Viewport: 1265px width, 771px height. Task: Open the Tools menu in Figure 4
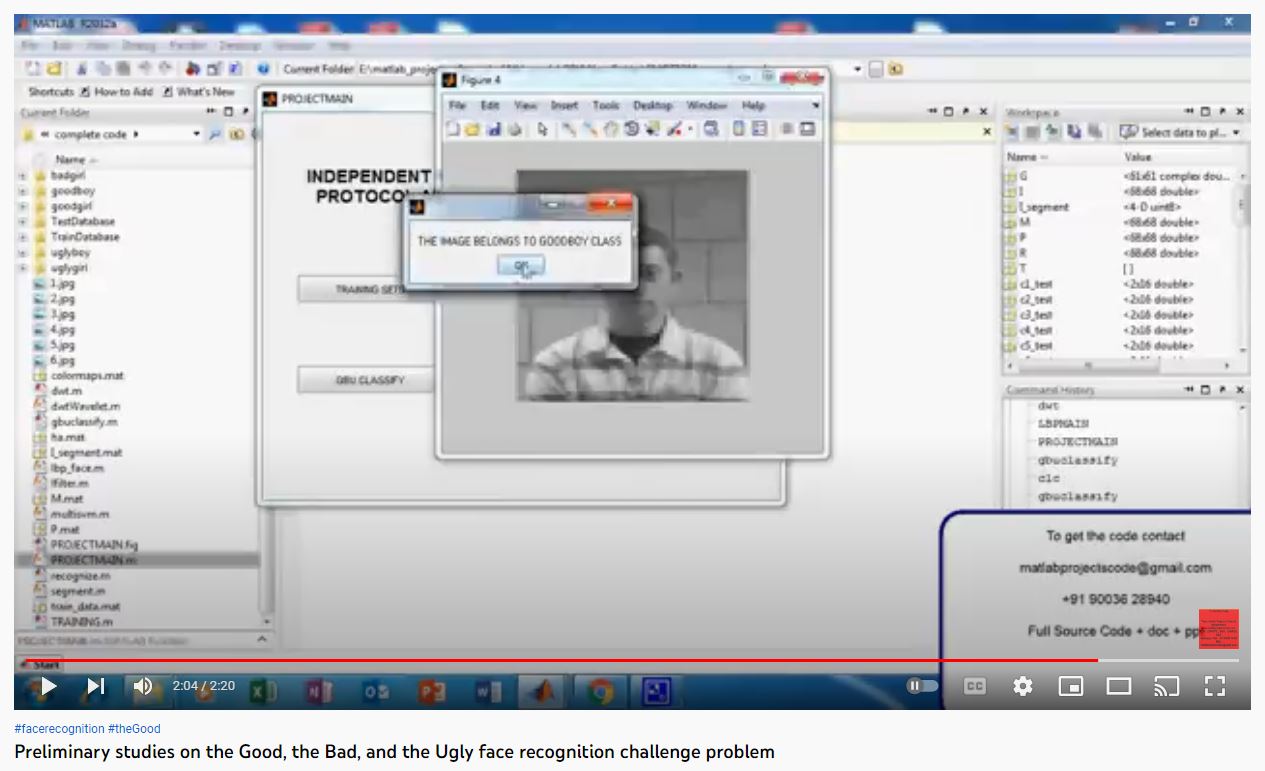click(605, 105)
